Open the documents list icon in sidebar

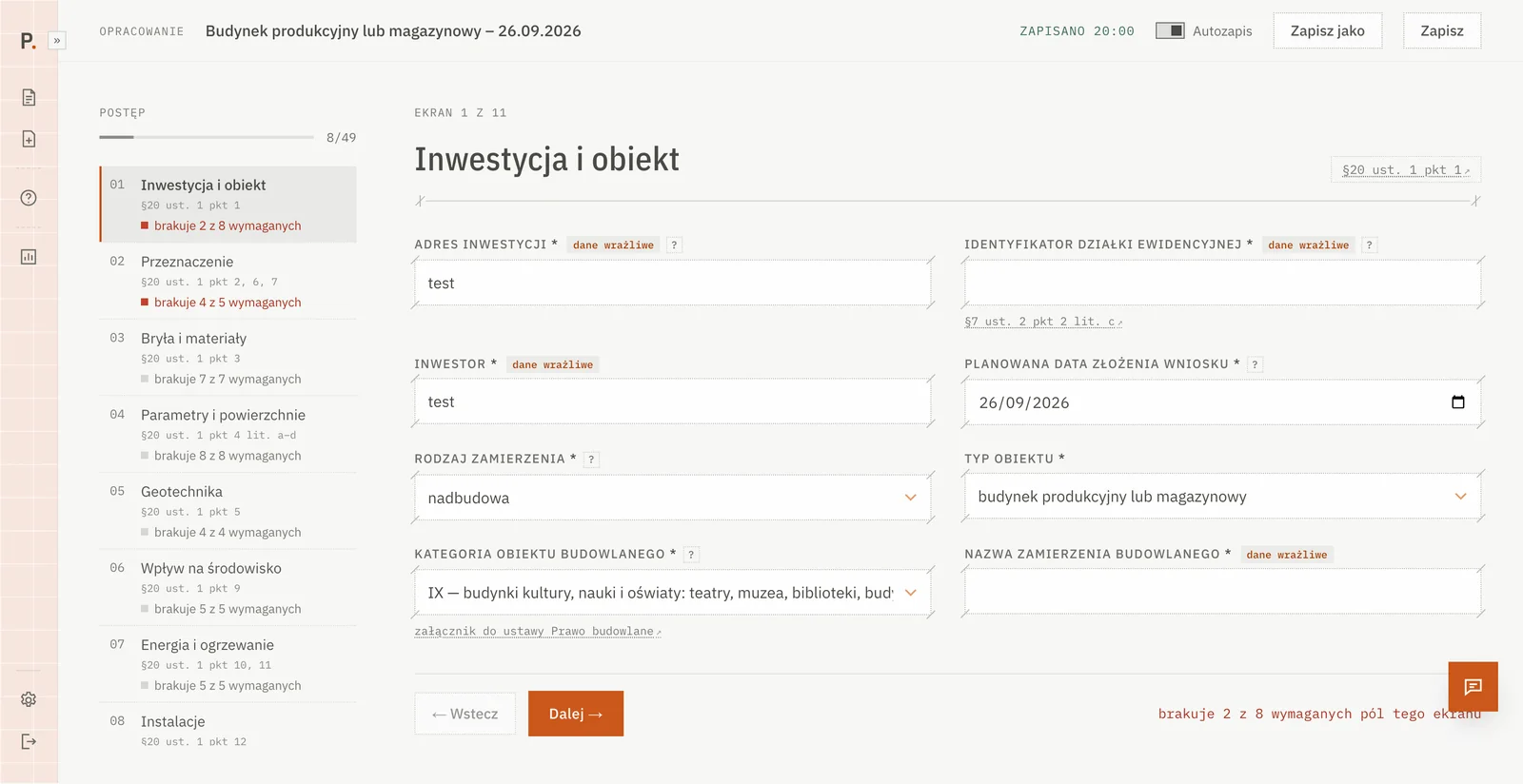[x=29, y=97]
